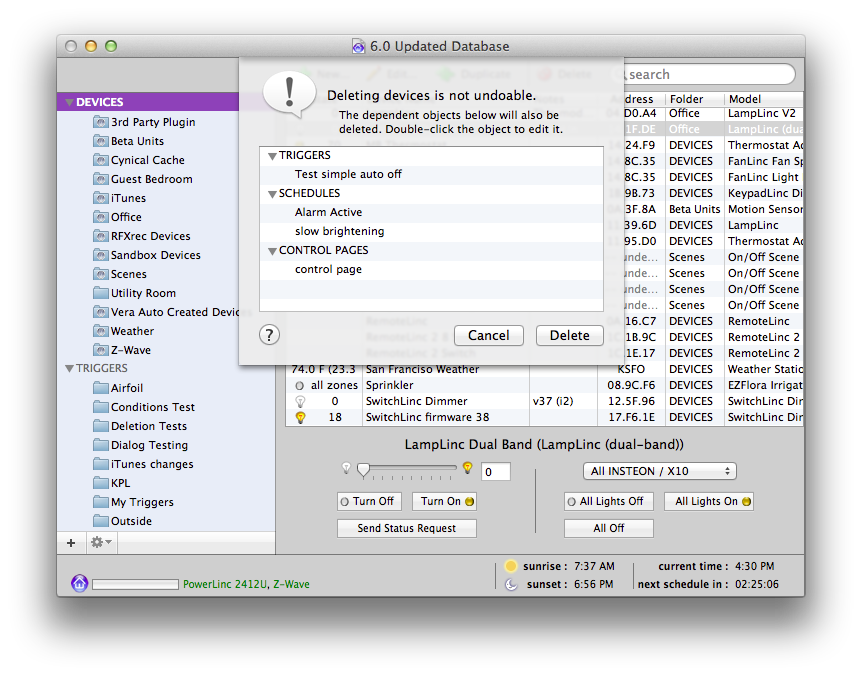Select Test simple auto off trigger

[x=348, y=174]
